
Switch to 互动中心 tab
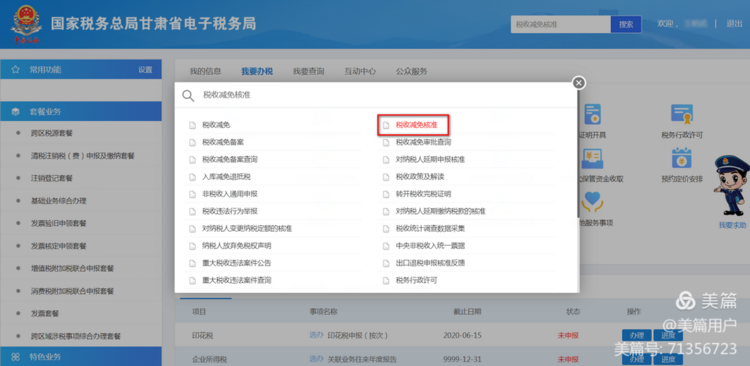tap(360, 71)
